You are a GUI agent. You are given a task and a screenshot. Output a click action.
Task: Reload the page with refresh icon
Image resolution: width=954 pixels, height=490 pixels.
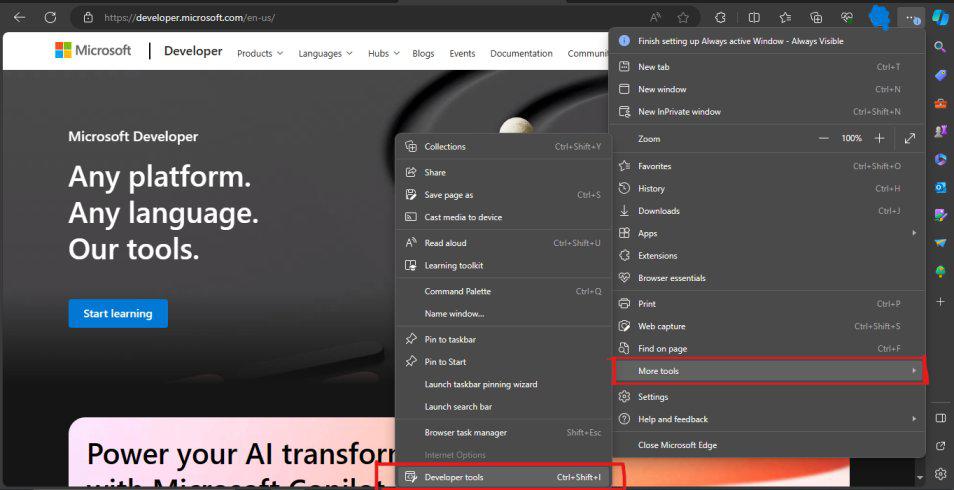tap(50, 18)
